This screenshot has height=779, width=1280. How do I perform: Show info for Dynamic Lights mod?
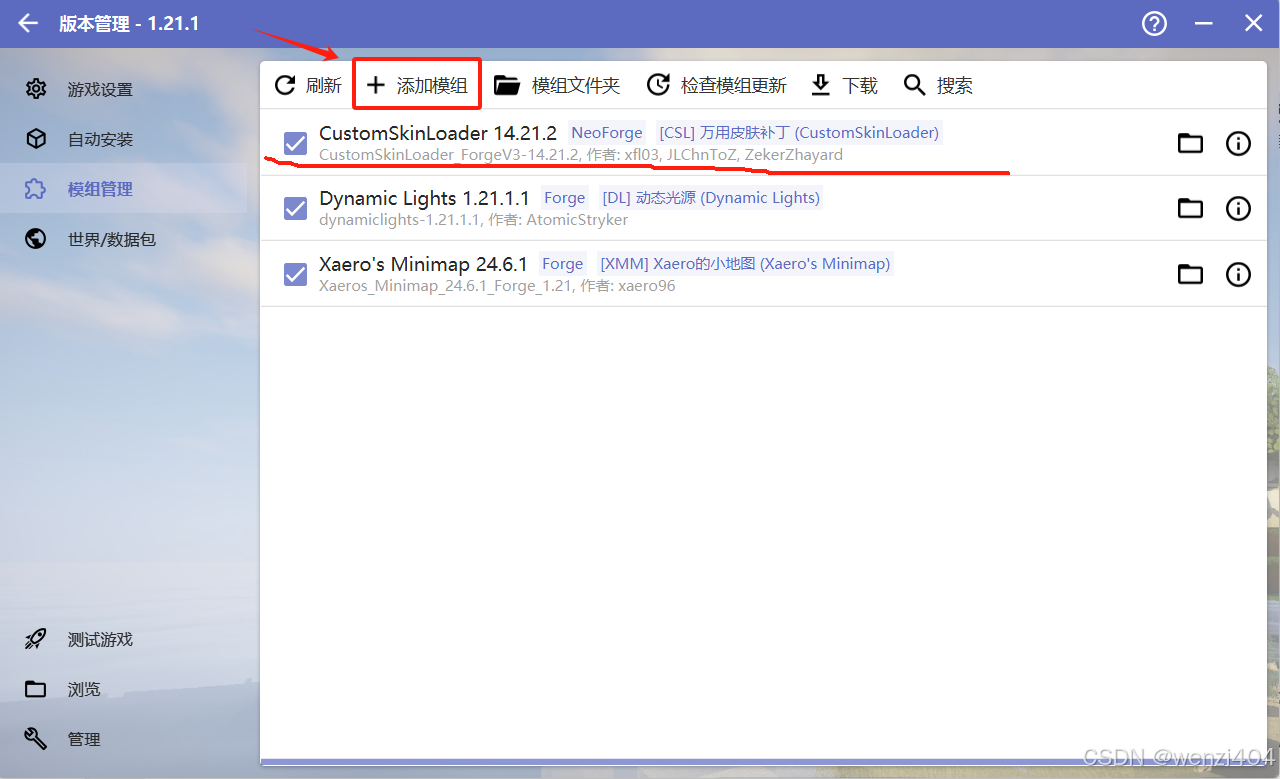[x=1238, y=208]
